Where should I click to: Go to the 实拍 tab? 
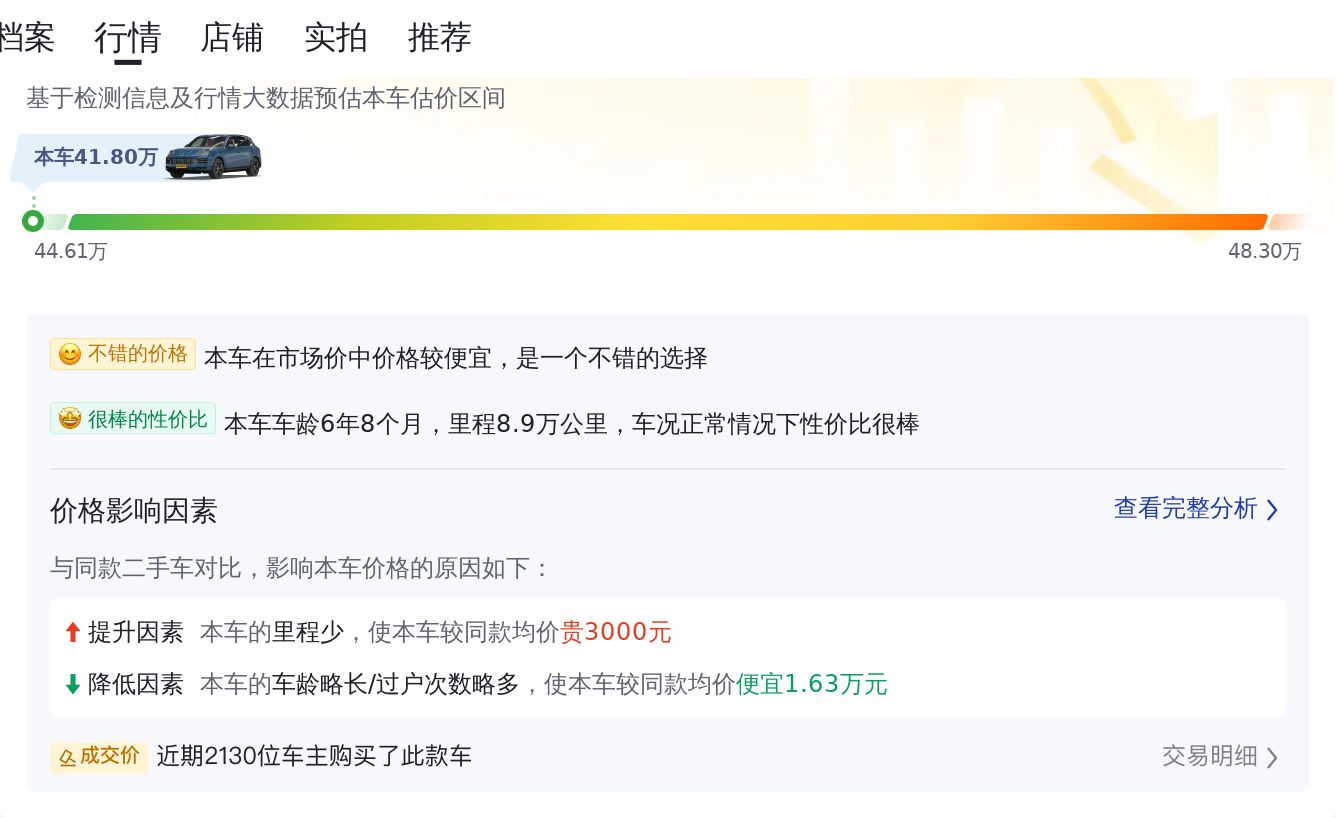pyautogui.click(x=336, y=38)
